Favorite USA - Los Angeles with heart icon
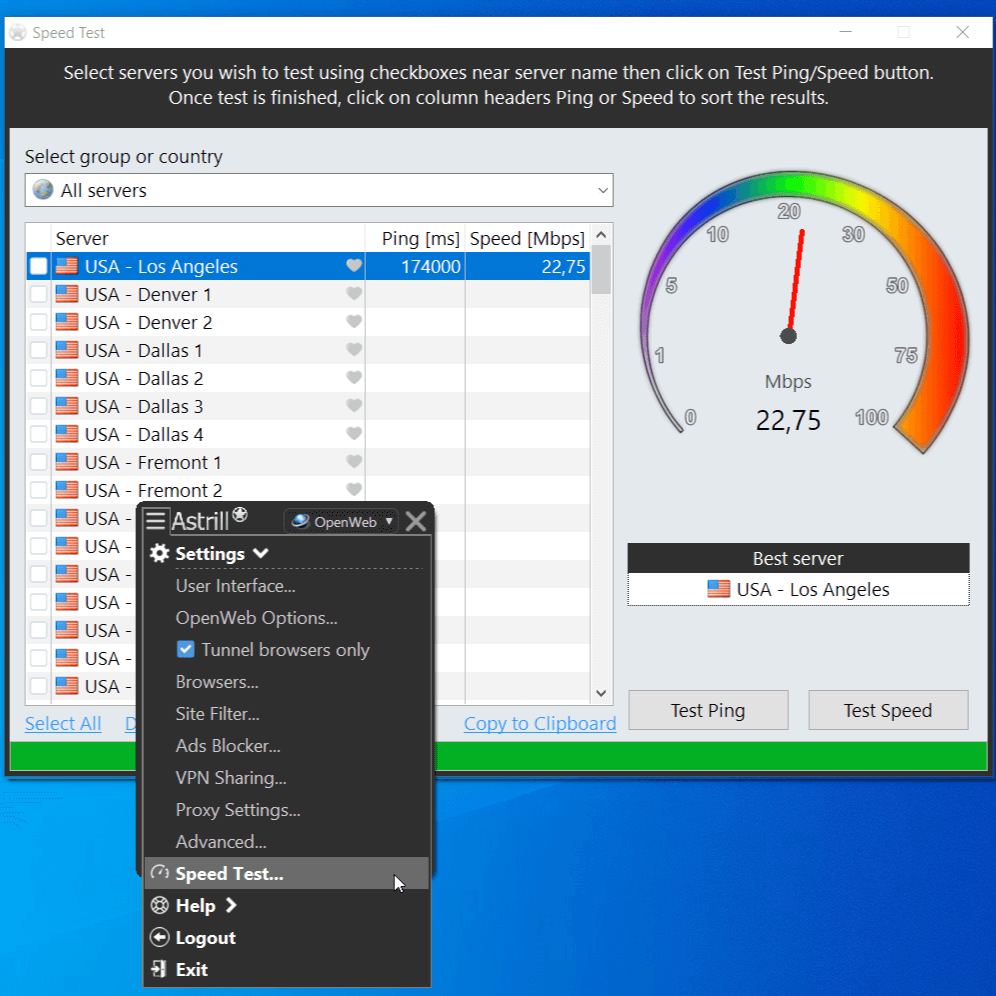This screenshot has height=996, width=996. tap(354, 266)
